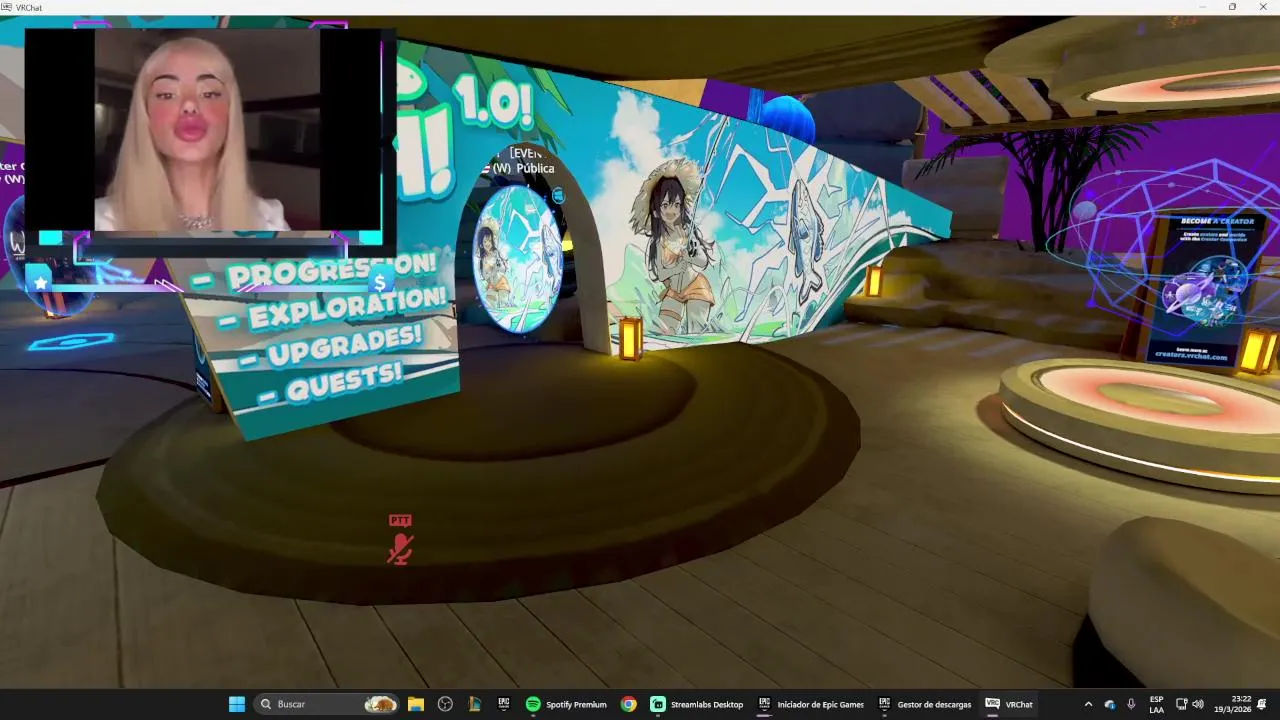Click the Buscar search box in taskbar
Viewport: 1280px width, 720px height.
[x=328, y=704]
